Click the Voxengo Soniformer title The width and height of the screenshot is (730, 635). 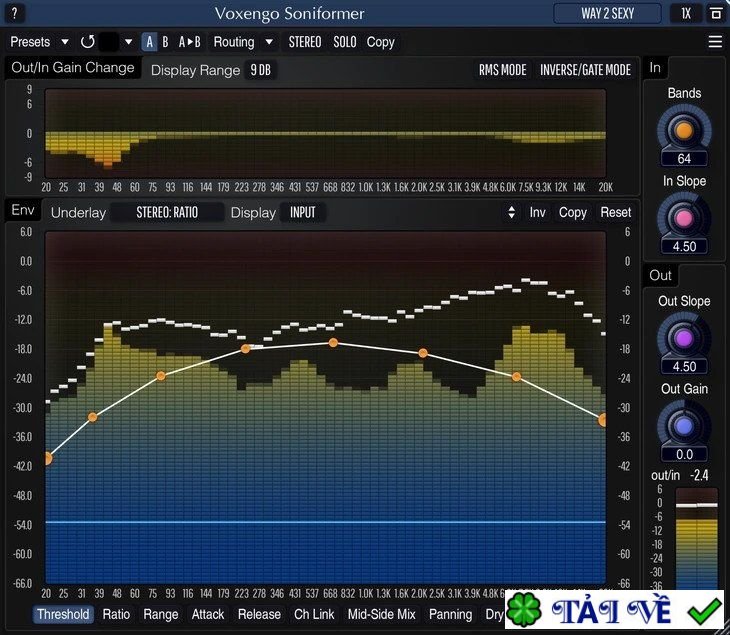[289, 13]
